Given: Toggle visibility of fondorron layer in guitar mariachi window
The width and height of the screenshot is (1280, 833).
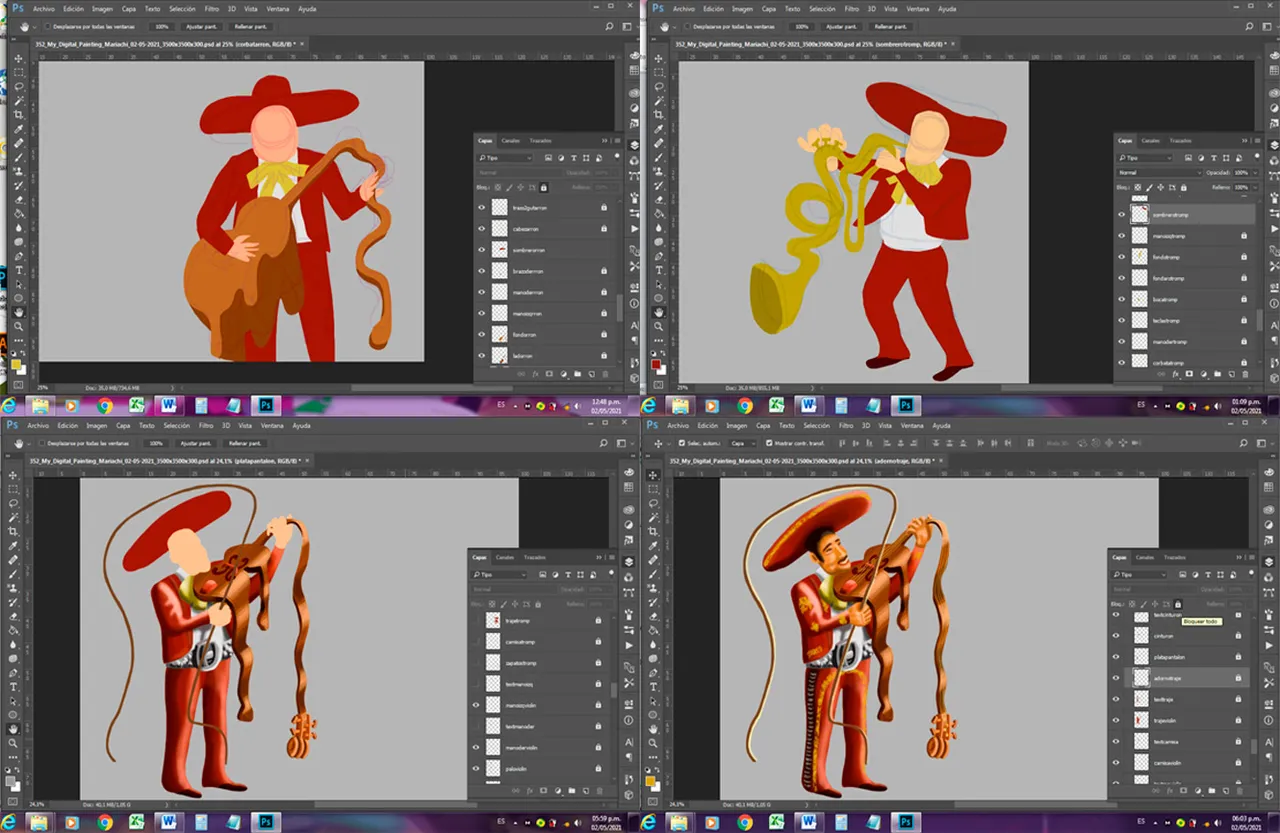Looking at the screenshot, I should (x=481, y=334).
